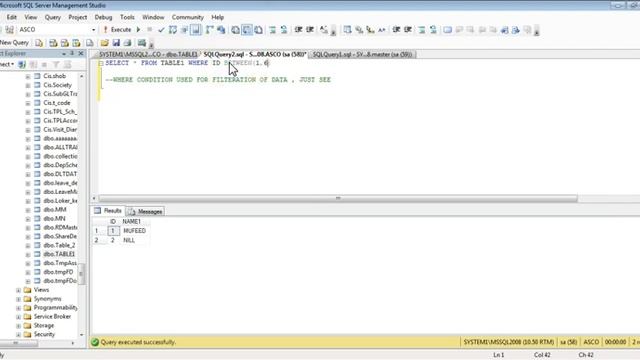Close the Object Explorer panel
Viewport: 640px width, 360px height.
click(x=81, y=53)
